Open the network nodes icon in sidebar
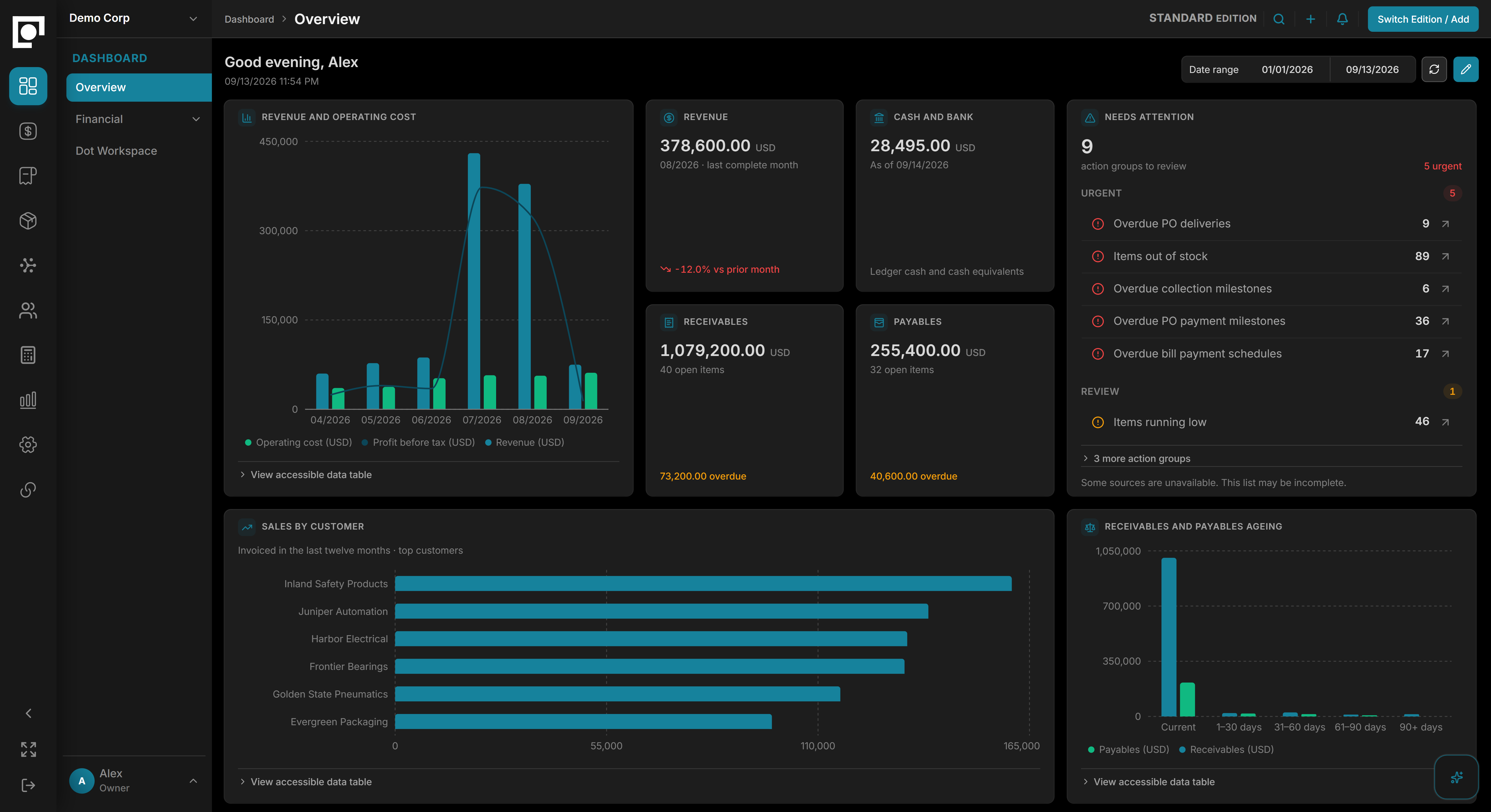Screen dimensions: 1491x812 pos(28,265)
